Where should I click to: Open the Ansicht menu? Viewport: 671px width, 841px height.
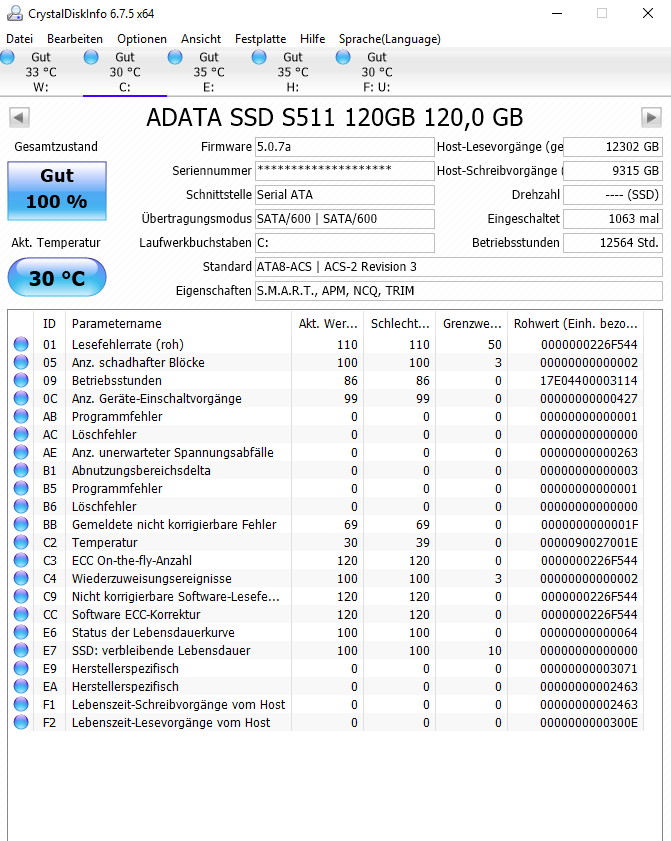(x=201, y=39)
